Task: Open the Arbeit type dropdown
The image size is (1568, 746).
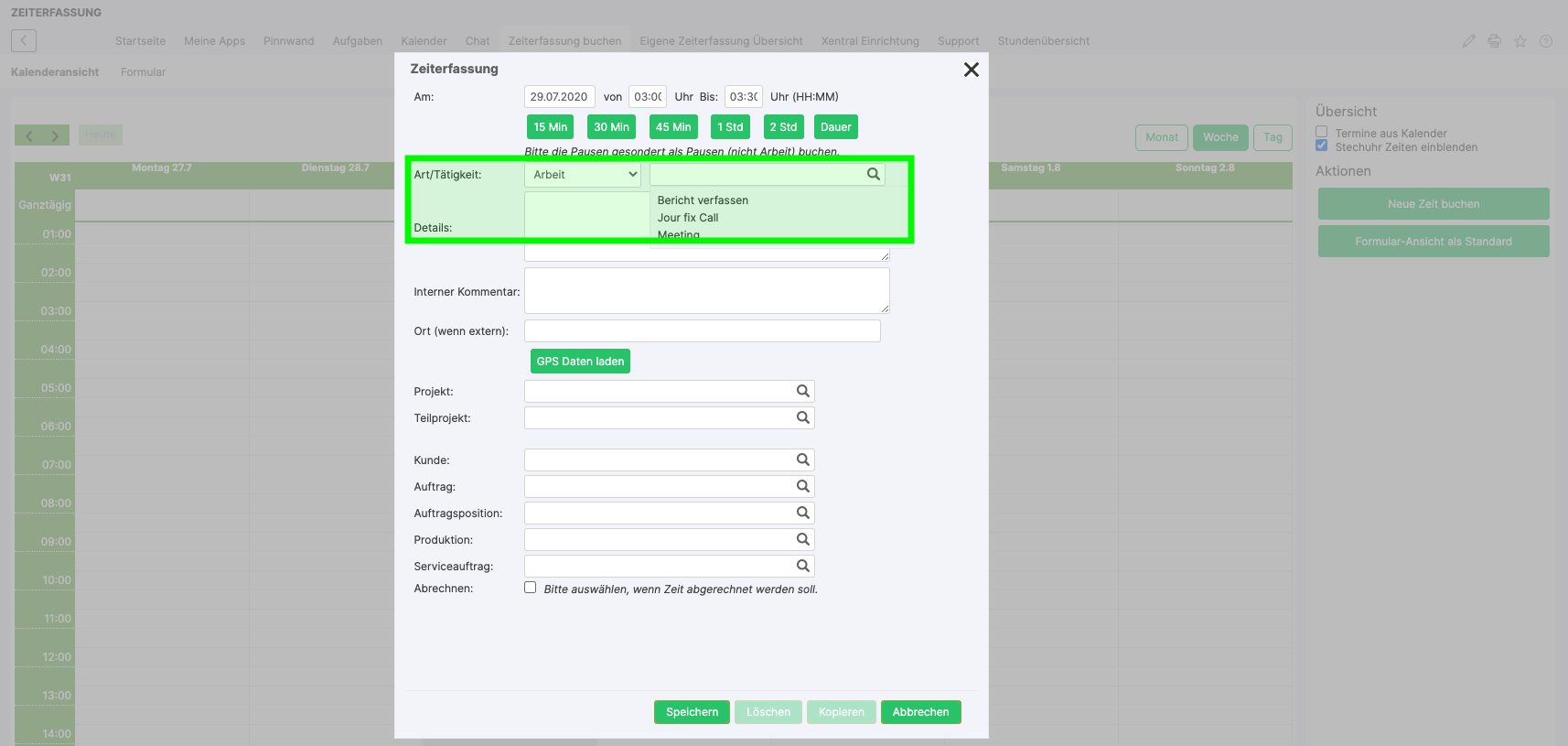Action: 583,175
